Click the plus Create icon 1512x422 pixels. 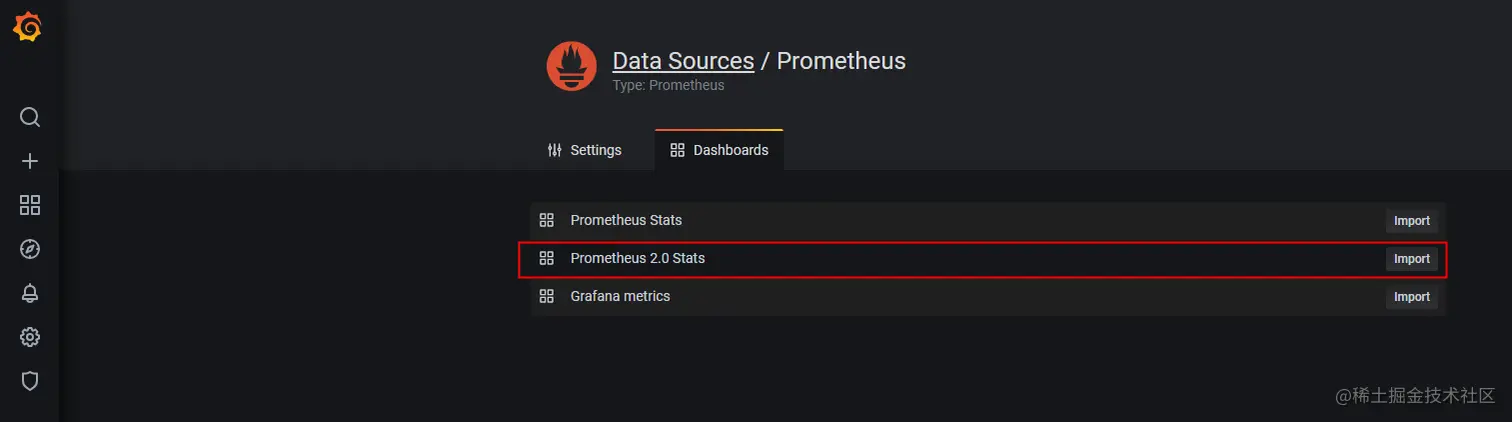(30, 161)
